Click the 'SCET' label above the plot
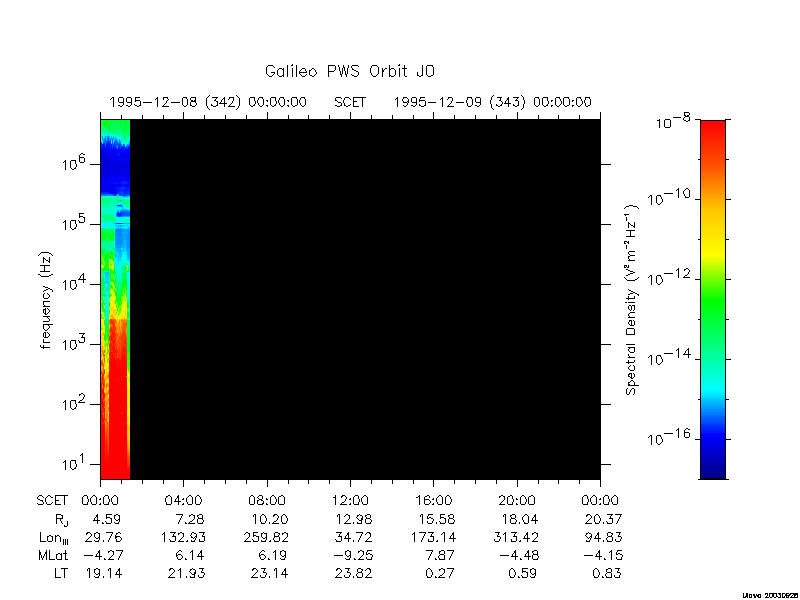The image size is (800, 600). 350,103
